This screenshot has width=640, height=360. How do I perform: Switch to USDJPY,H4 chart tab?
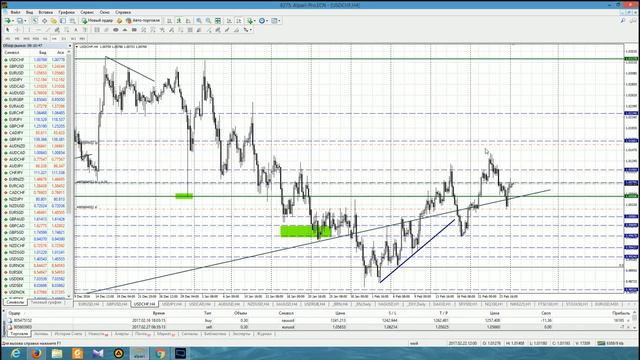[171, 304]
